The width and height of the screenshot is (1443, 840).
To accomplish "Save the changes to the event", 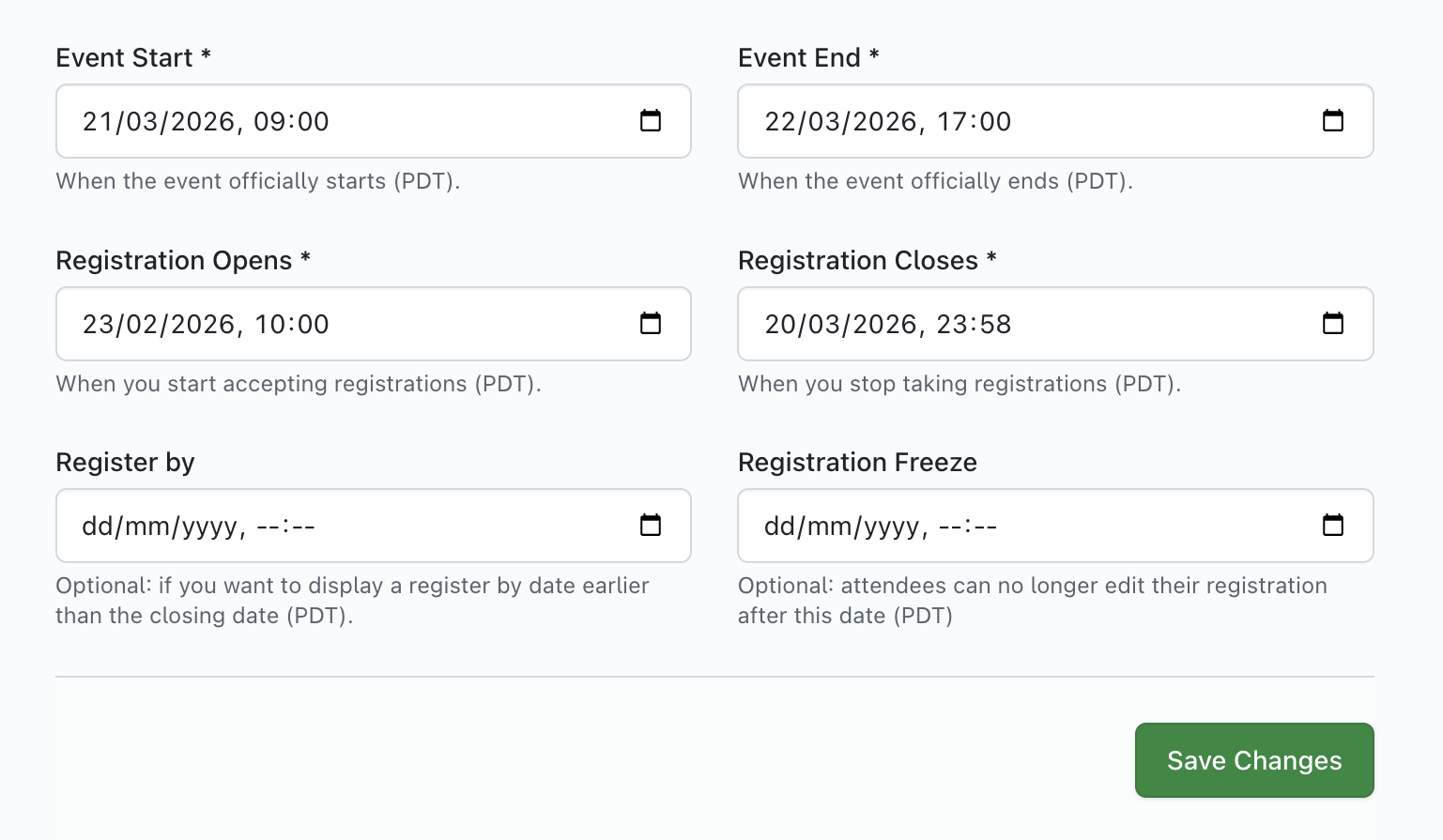I will tap(1253, 760).
